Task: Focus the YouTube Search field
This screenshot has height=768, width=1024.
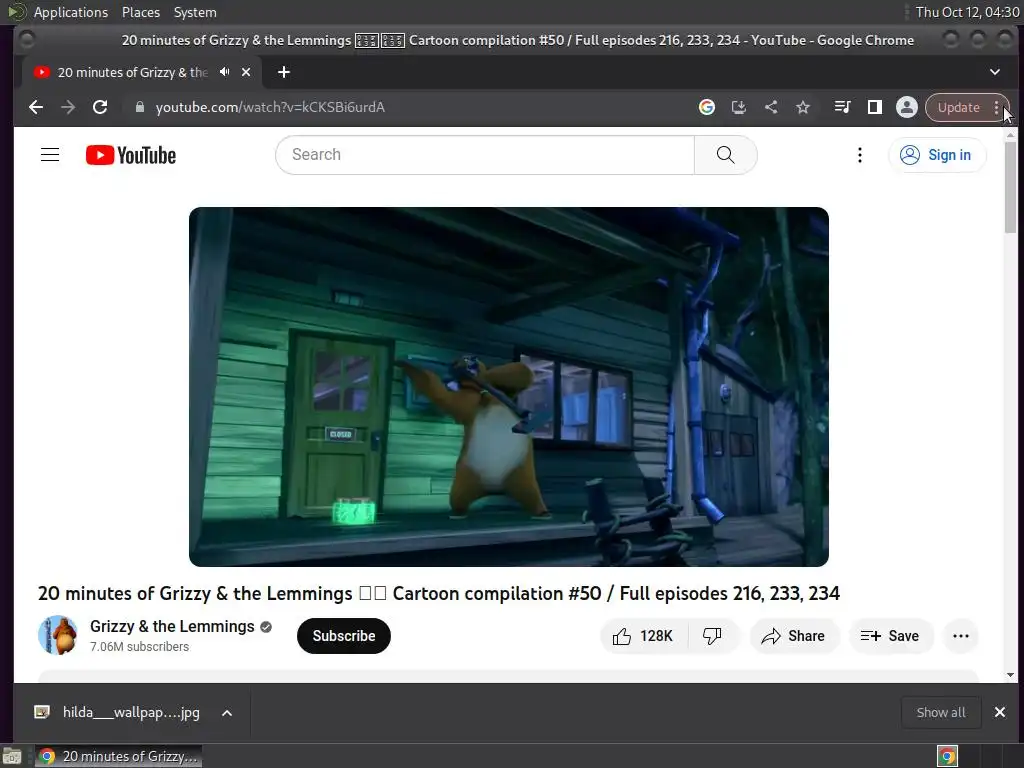Action: [485, 155]
